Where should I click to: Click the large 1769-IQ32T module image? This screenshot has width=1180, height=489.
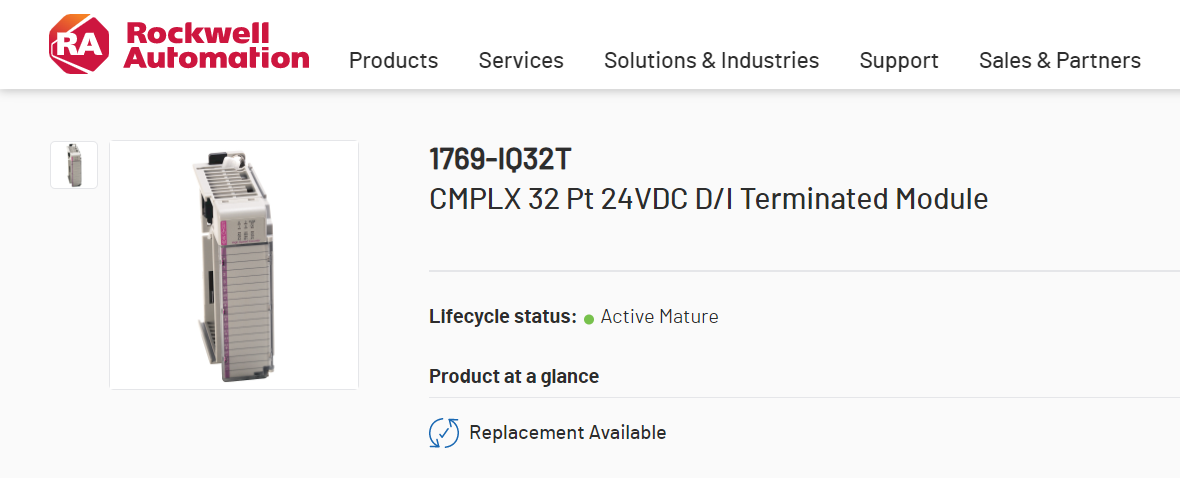(234, 265)
